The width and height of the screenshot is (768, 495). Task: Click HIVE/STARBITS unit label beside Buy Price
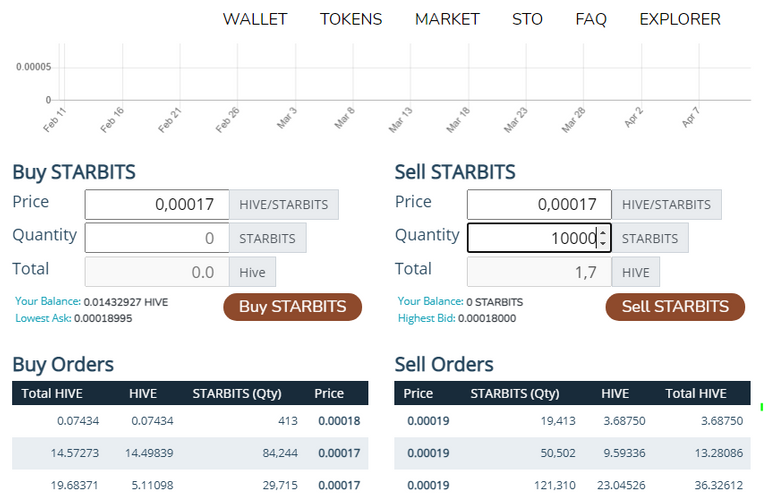click(x=284, y=204)
